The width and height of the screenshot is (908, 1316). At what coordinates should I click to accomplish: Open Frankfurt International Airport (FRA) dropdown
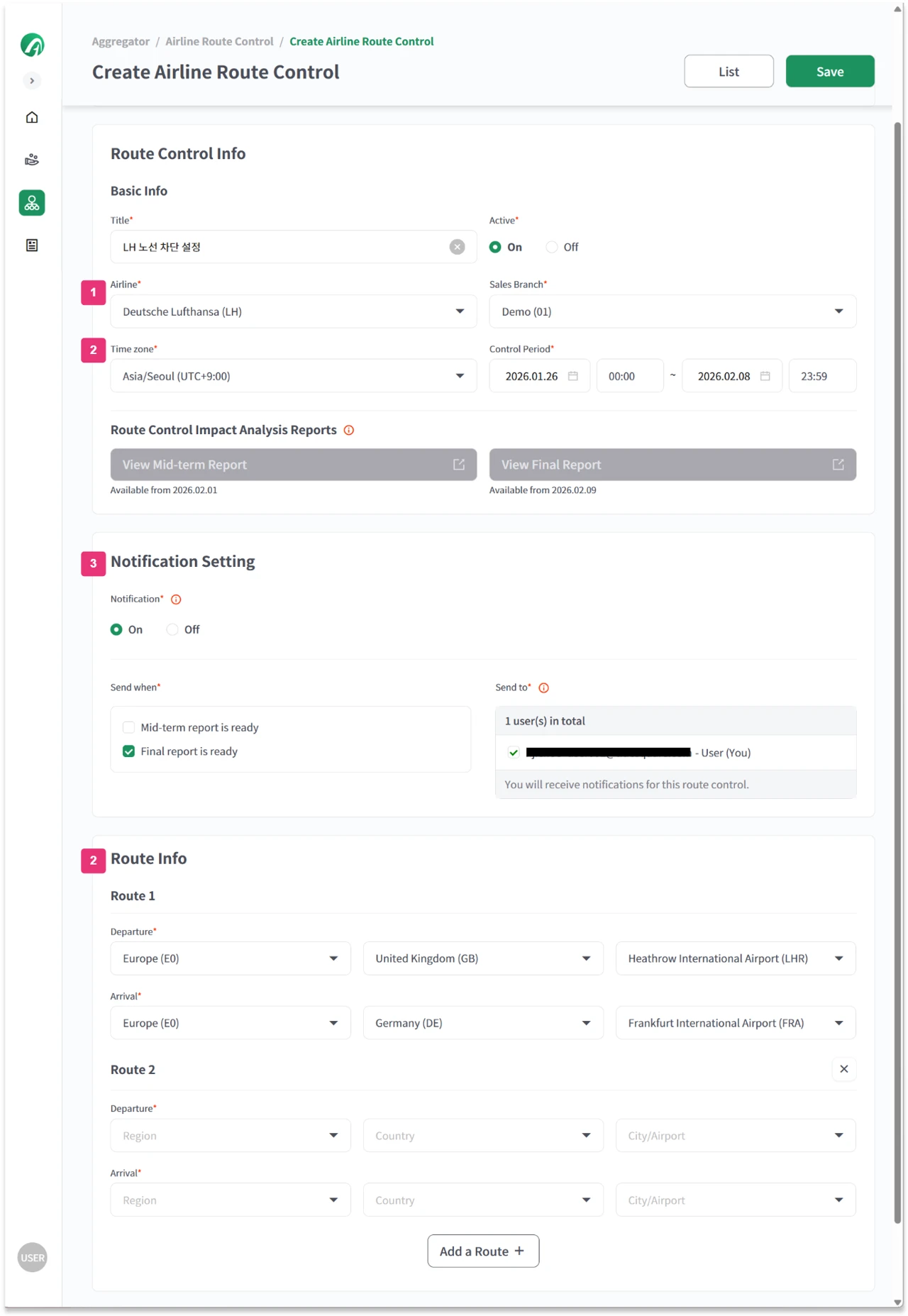coord(736,1023)
